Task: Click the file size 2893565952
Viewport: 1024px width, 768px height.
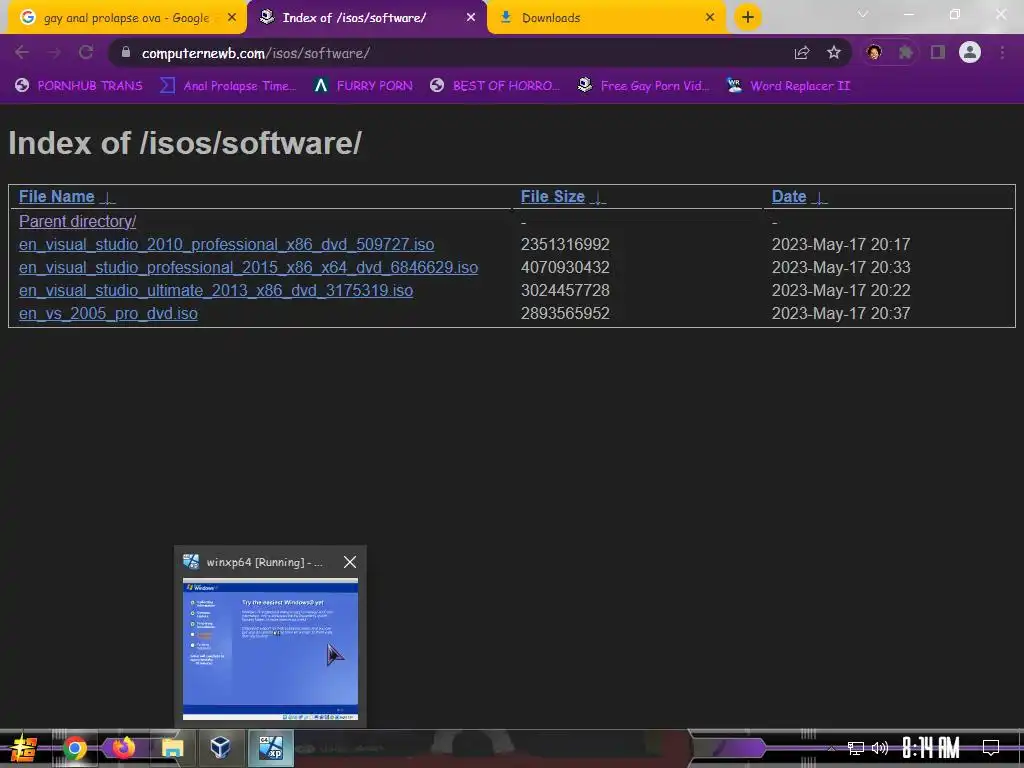Action: tap(565, 313)
